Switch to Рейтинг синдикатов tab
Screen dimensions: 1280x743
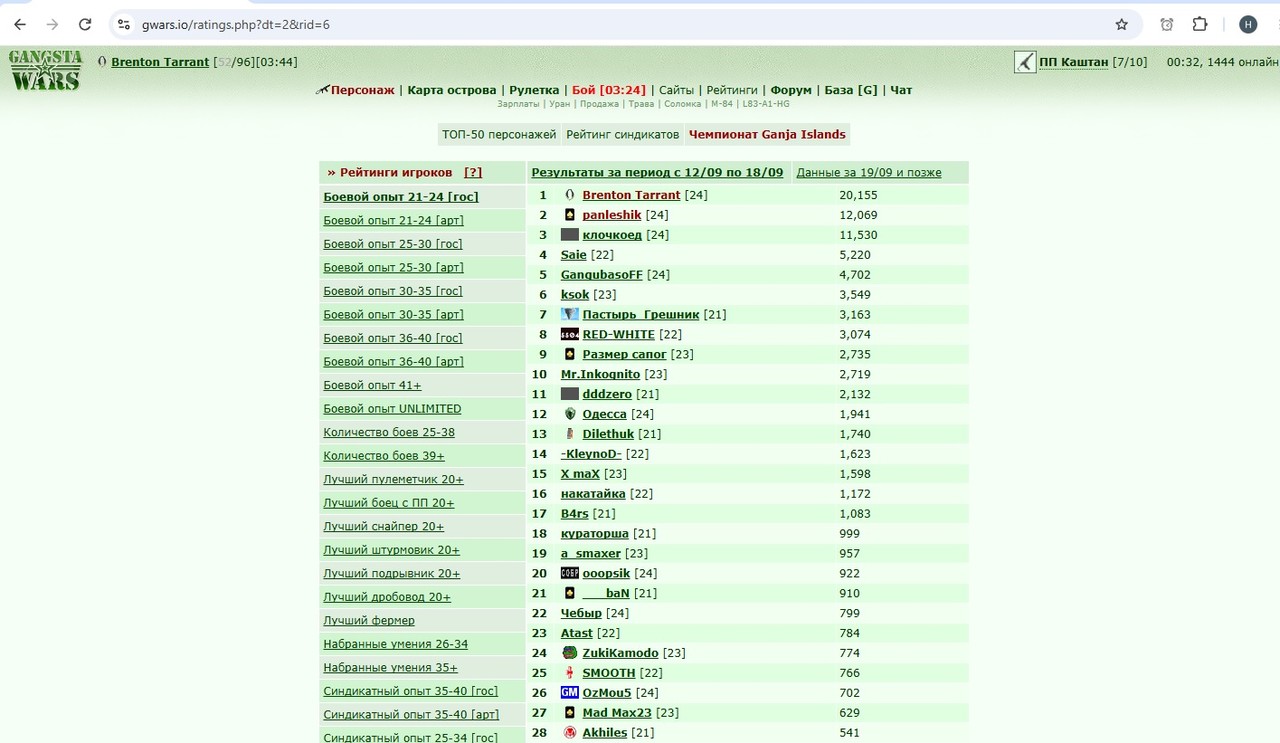623,134
